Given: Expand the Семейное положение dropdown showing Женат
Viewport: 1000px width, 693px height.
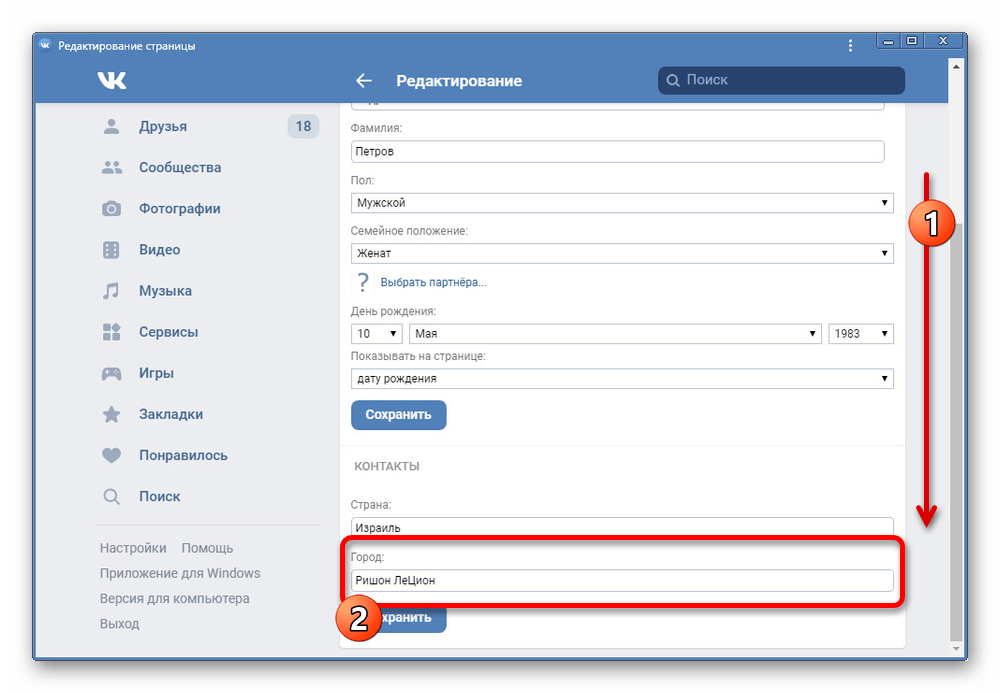Looking at the screenshot, I should coord(622,253).
